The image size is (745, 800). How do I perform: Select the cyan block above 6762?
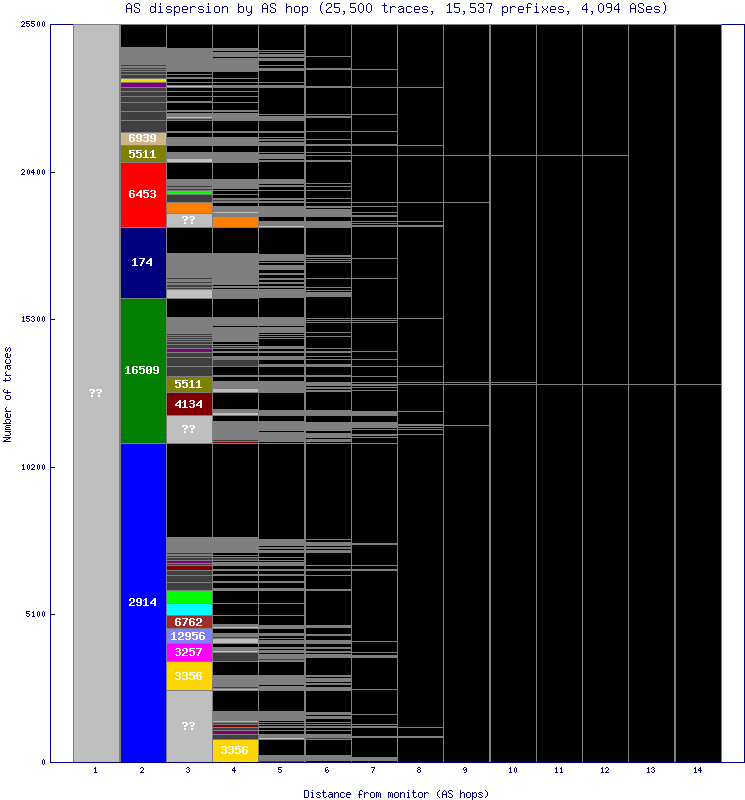pos(189,609)
